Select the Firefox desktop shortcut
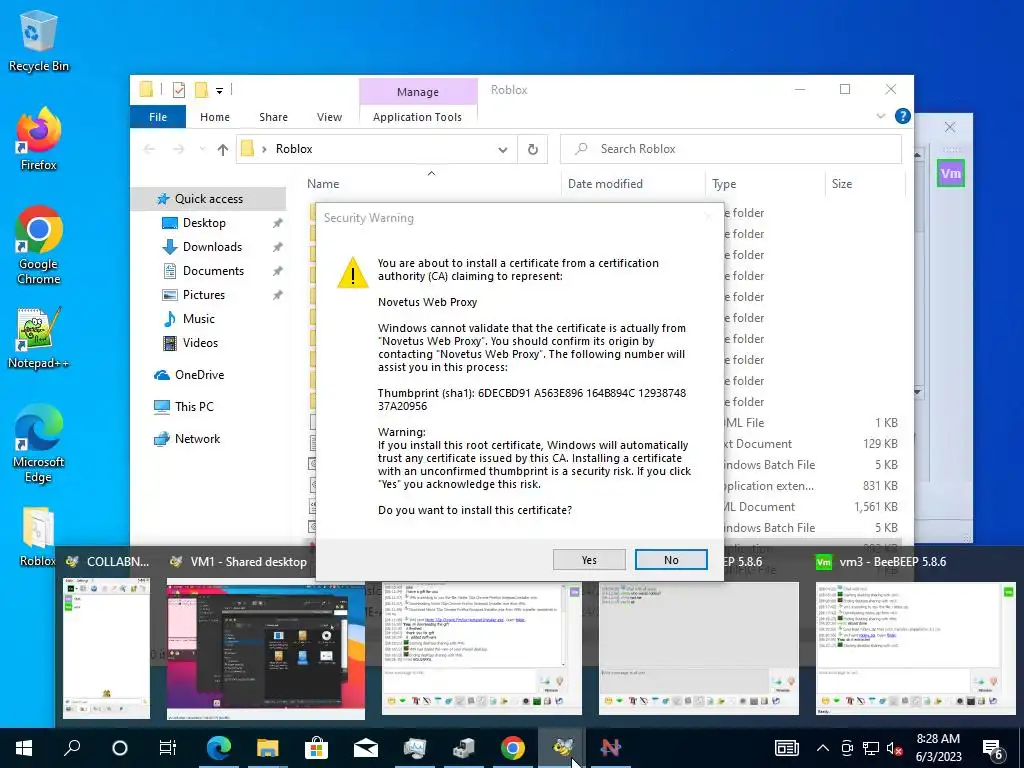Image resolution: width=1024 pixels, height=768 pixels. point(39,139)
